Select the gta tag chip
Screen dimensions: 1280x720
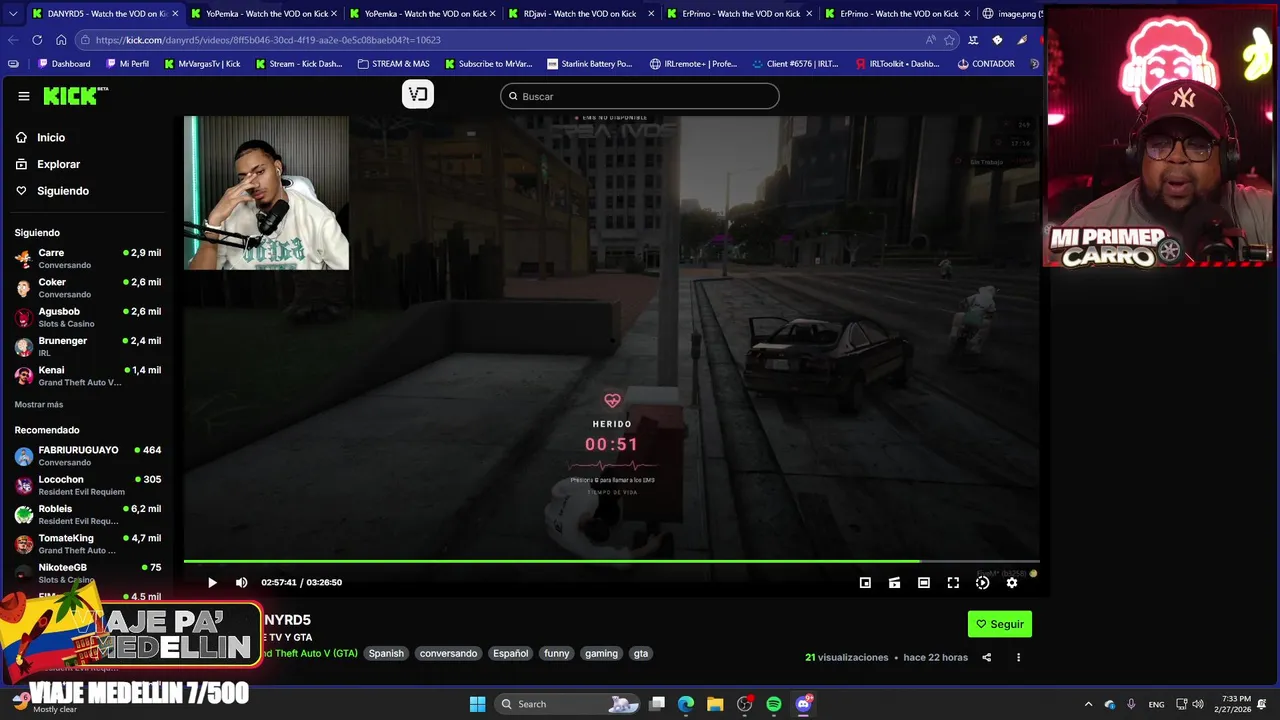641,653
